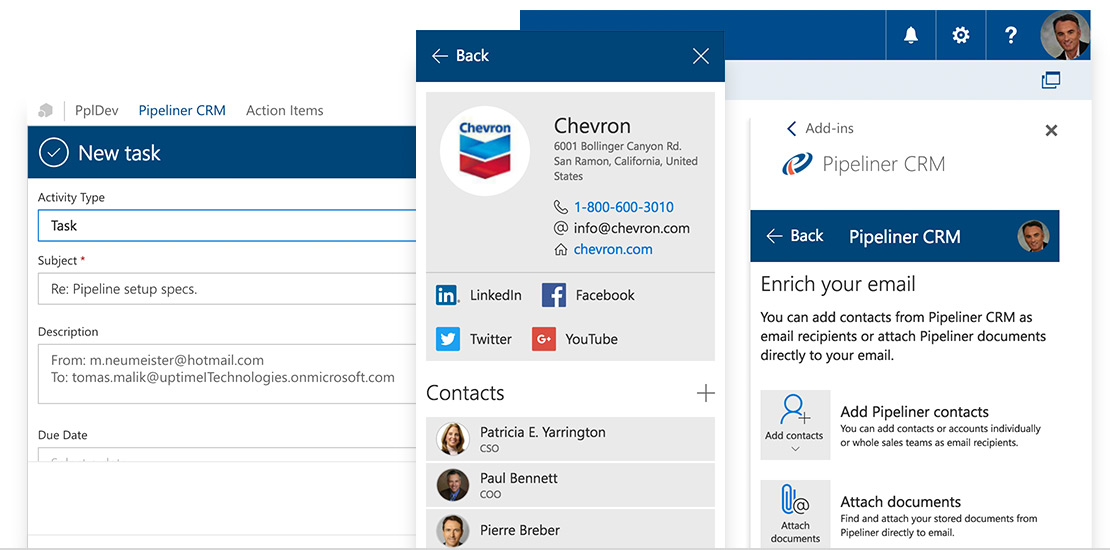Open Chevron's Facebook icon

554,295
